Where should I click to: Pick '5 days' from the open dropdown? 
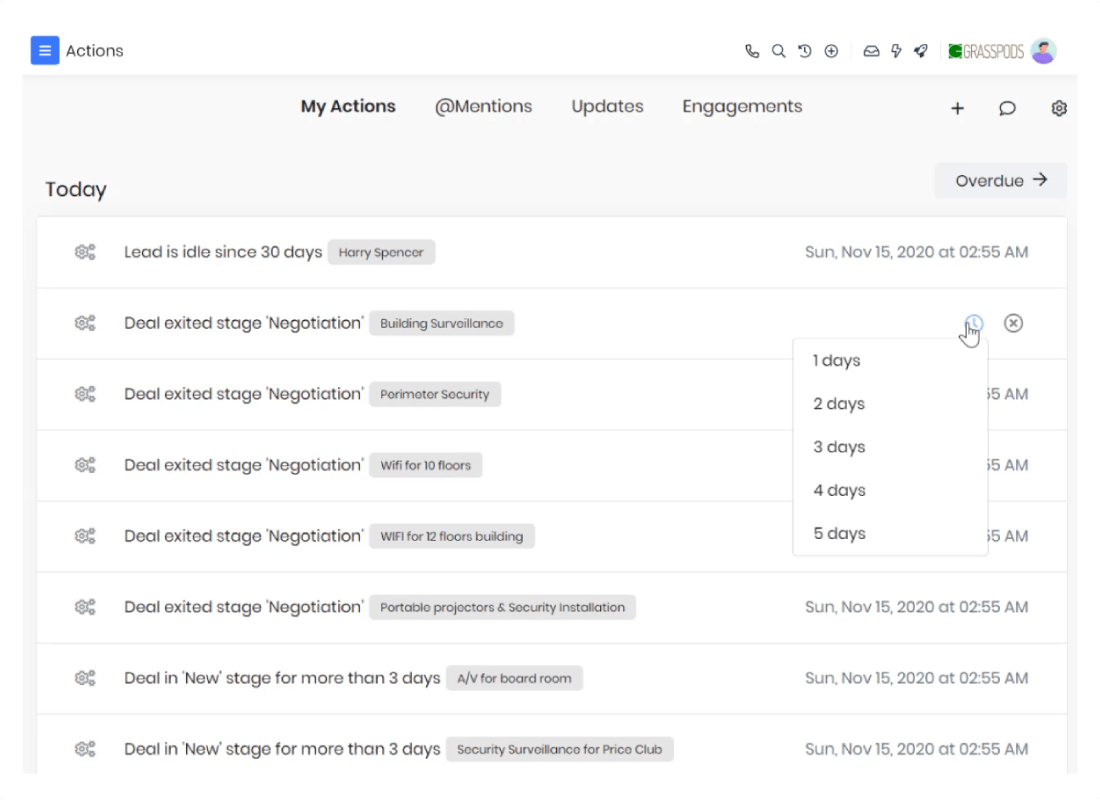point(839,533)
